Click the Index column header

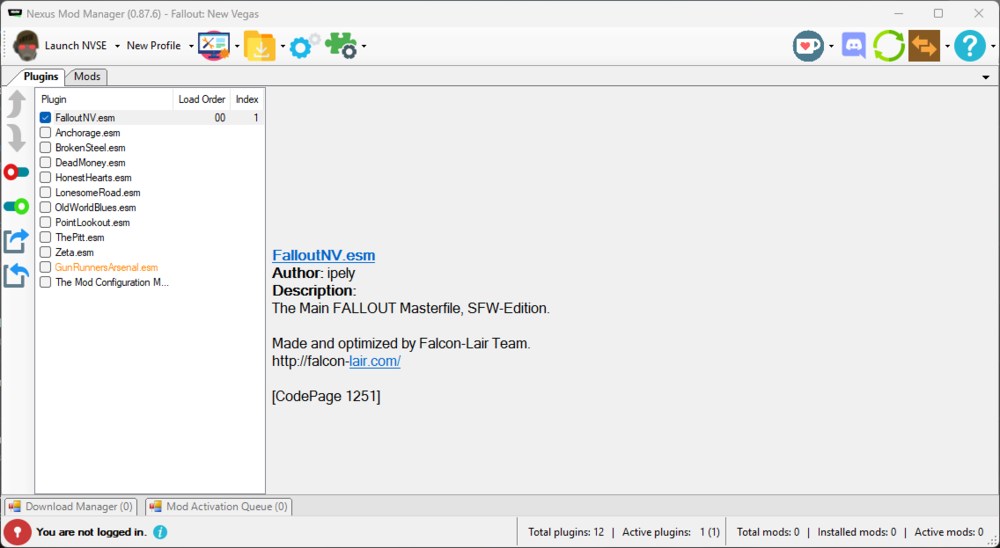(x=247, y=100)
